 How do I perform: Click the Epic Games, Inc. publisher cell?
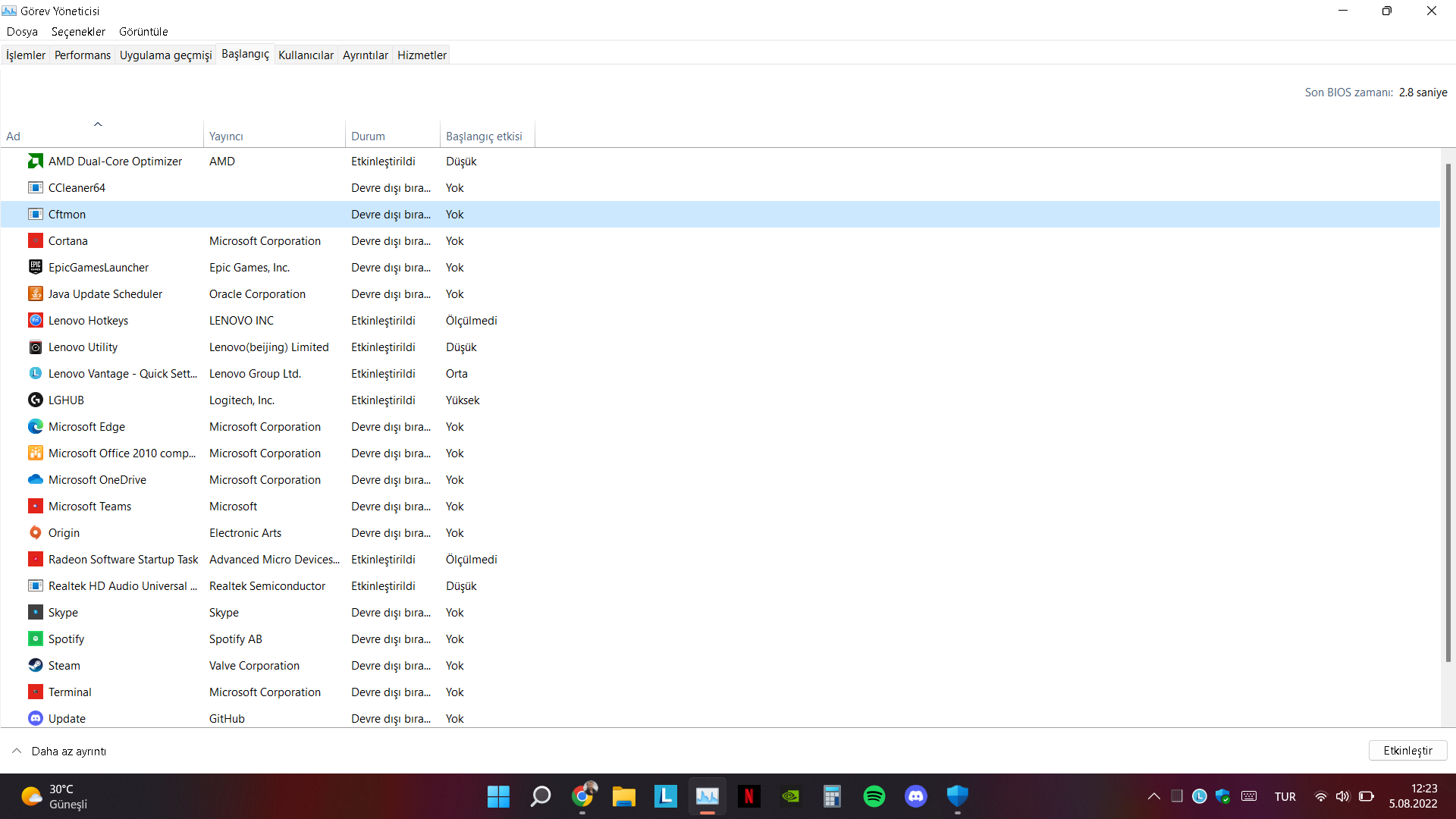click(x=249, y=267)
